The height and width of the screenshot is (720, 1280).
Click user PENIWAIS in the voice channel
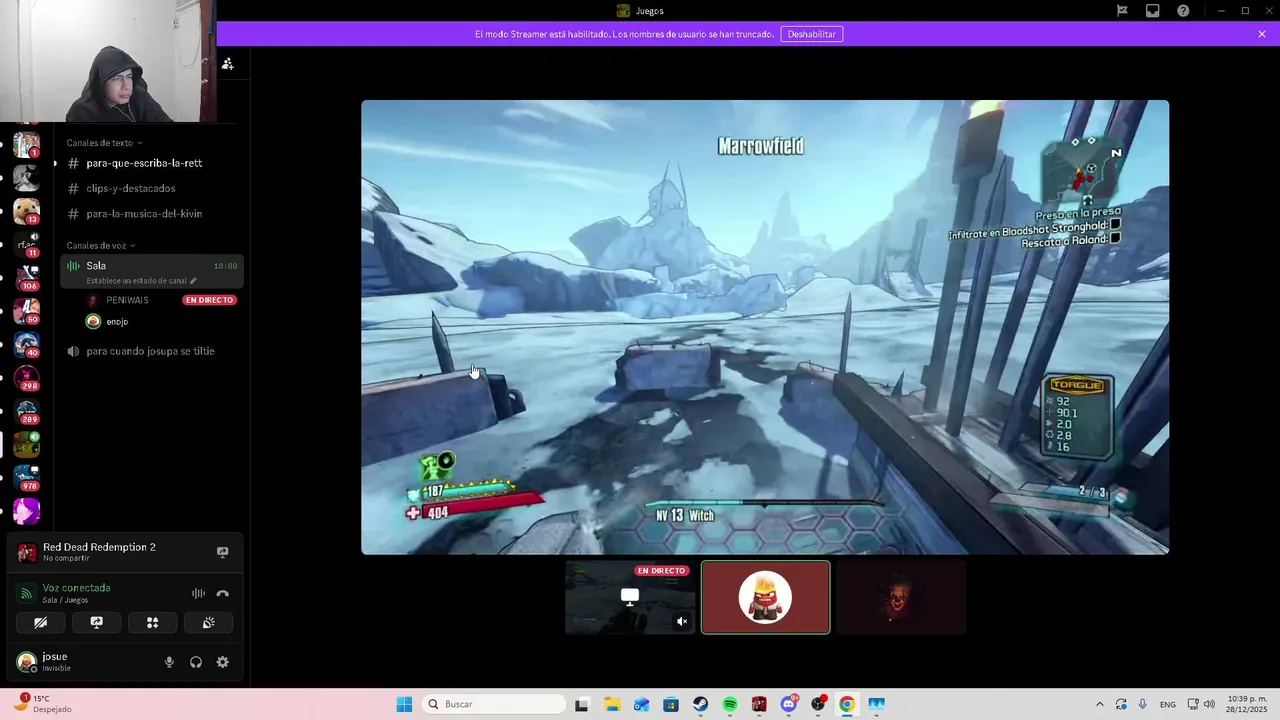coord(127,300)
